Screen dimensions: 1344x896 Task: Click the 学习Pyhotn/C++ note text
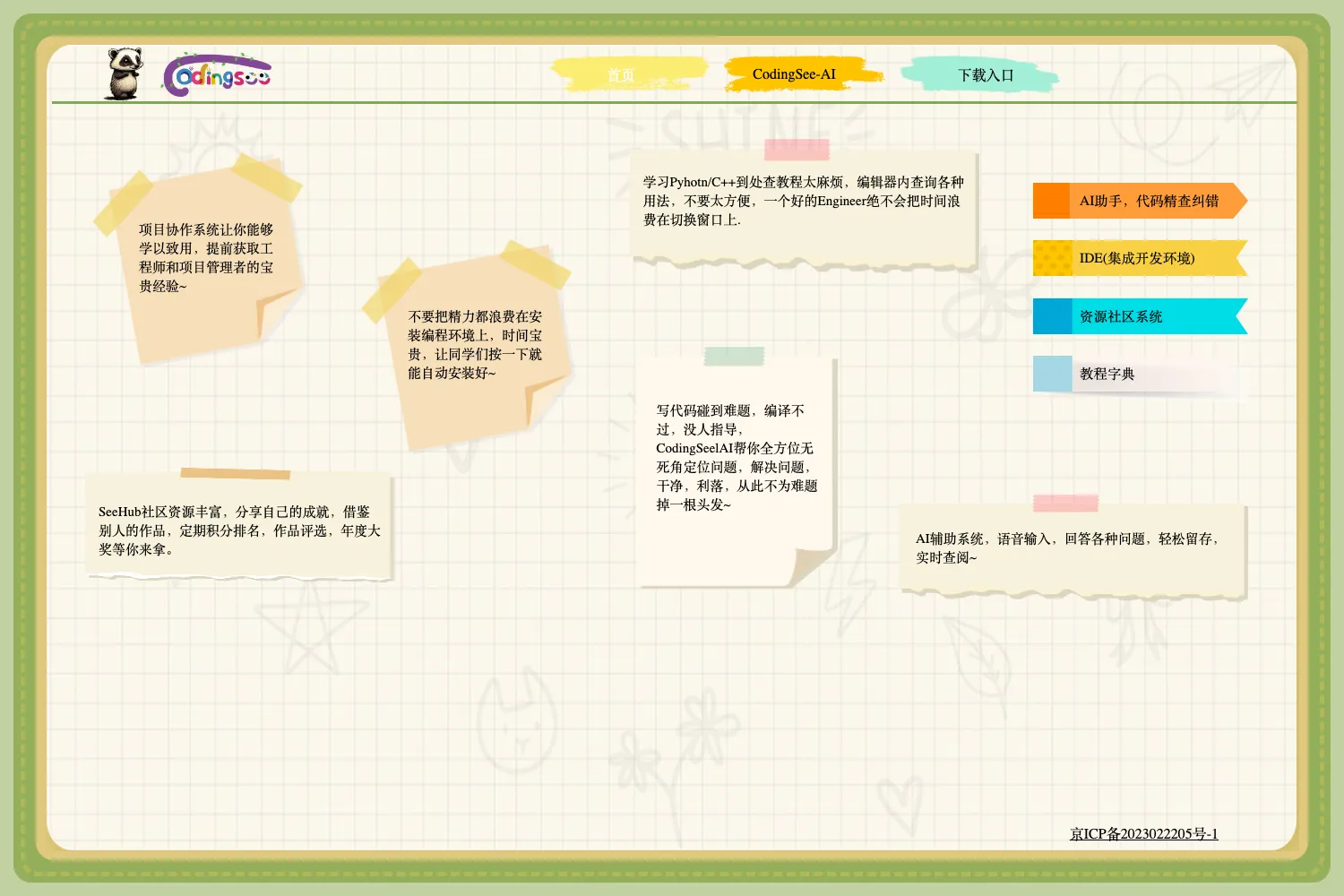[x=804, y=201]
